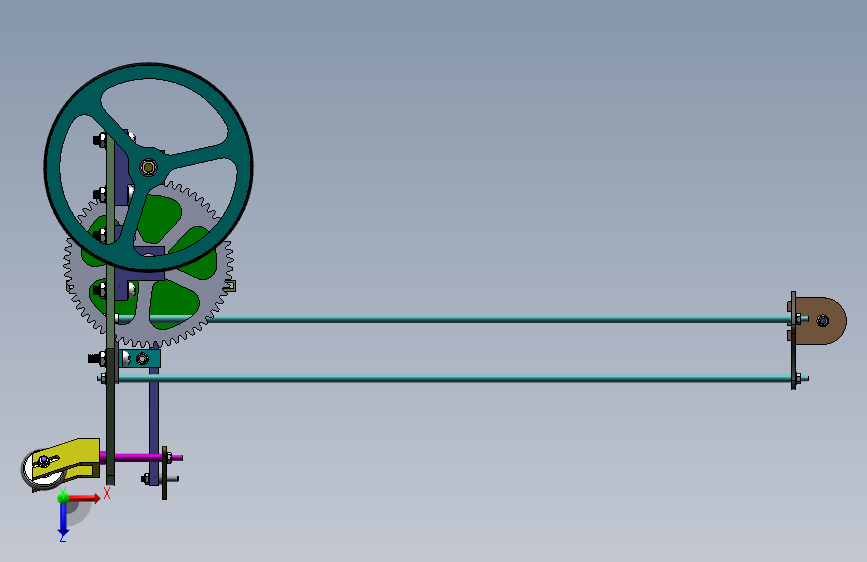Screen dimensions: 867x562
Task: Click the green Y axis ball of triad
Action: tap(63, 497)
